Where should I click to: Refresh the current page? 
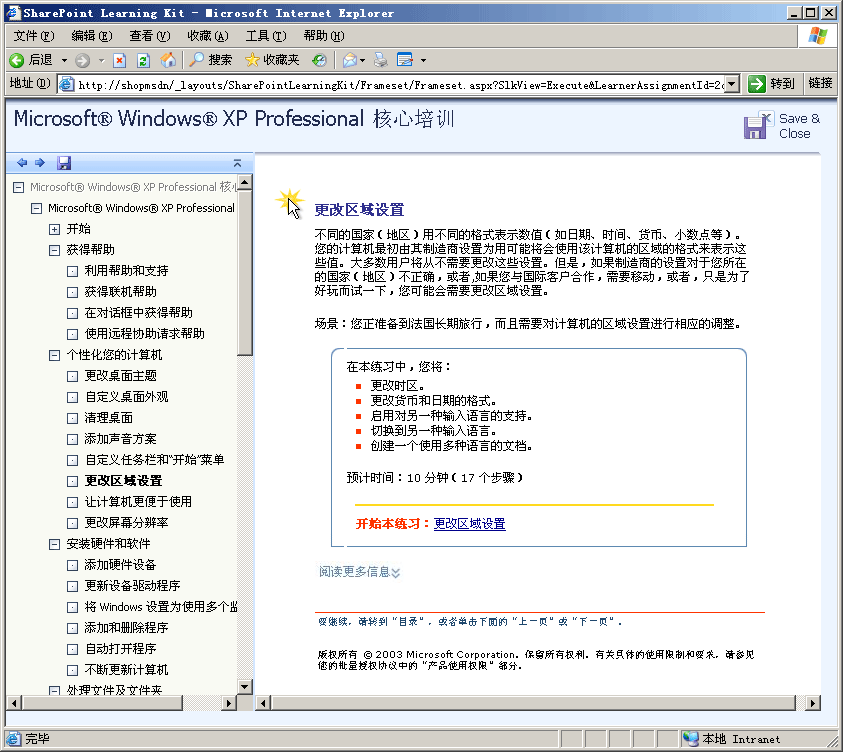[143, 60]
